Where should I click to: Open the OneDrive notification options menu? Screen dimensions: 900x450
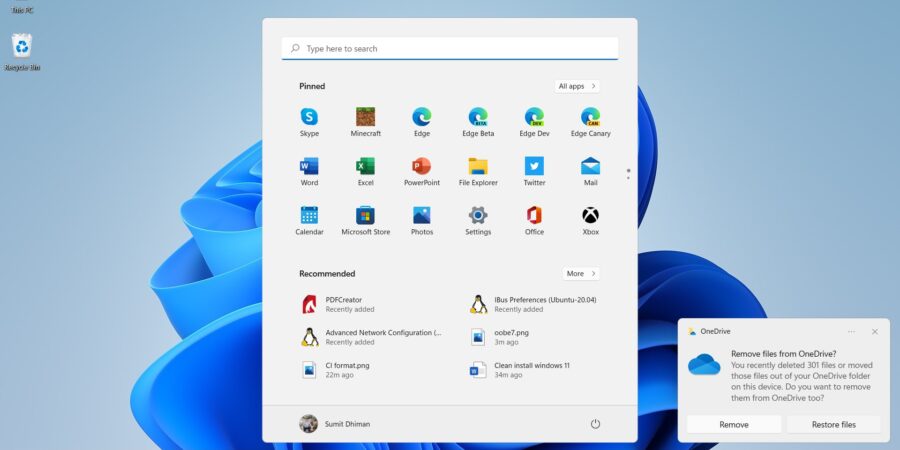coord(851,332)
